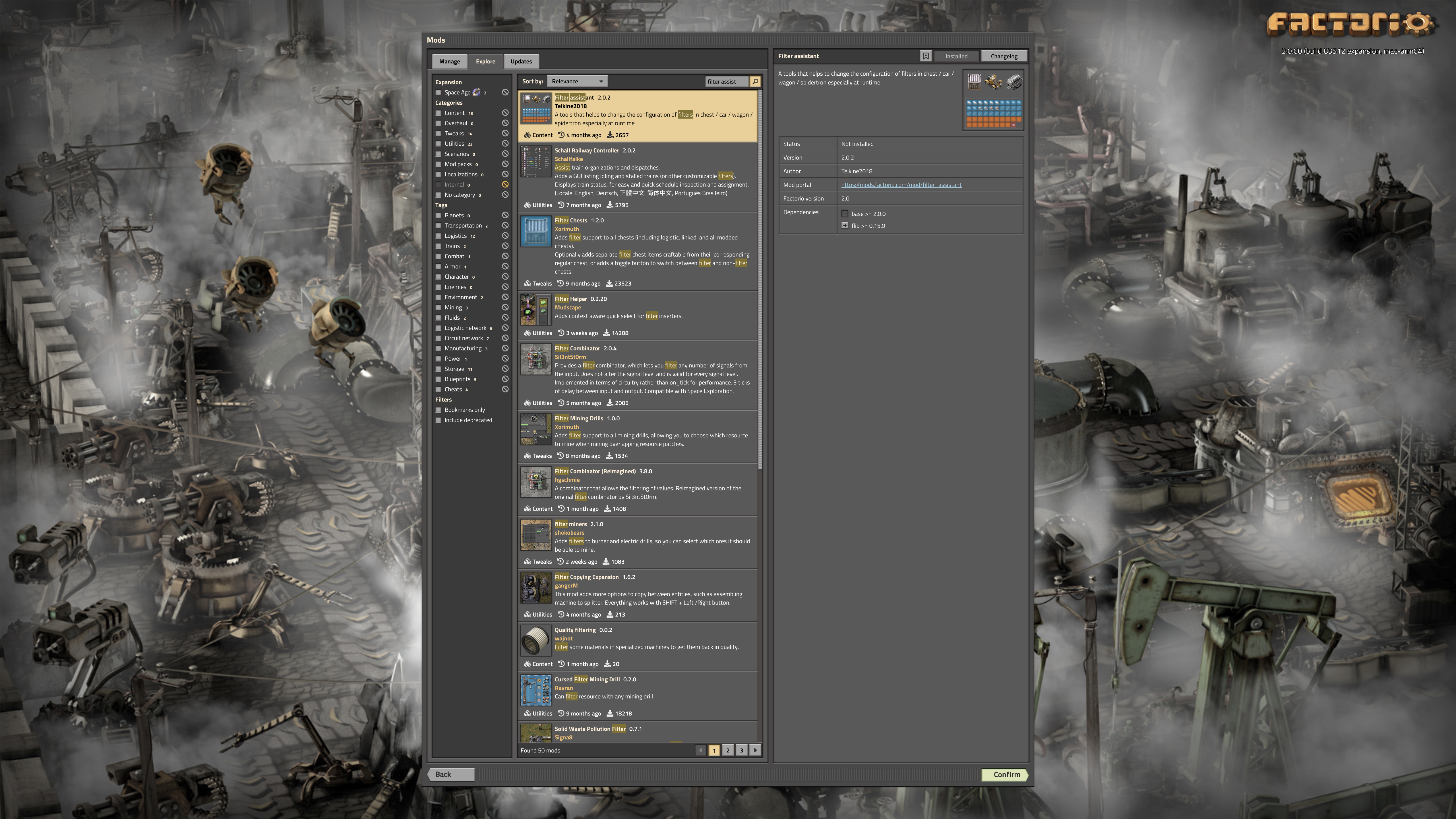Viewport: 1456px width, 819px height.
Task: Exclude the Logistics tag
Action: pos(505,236)
